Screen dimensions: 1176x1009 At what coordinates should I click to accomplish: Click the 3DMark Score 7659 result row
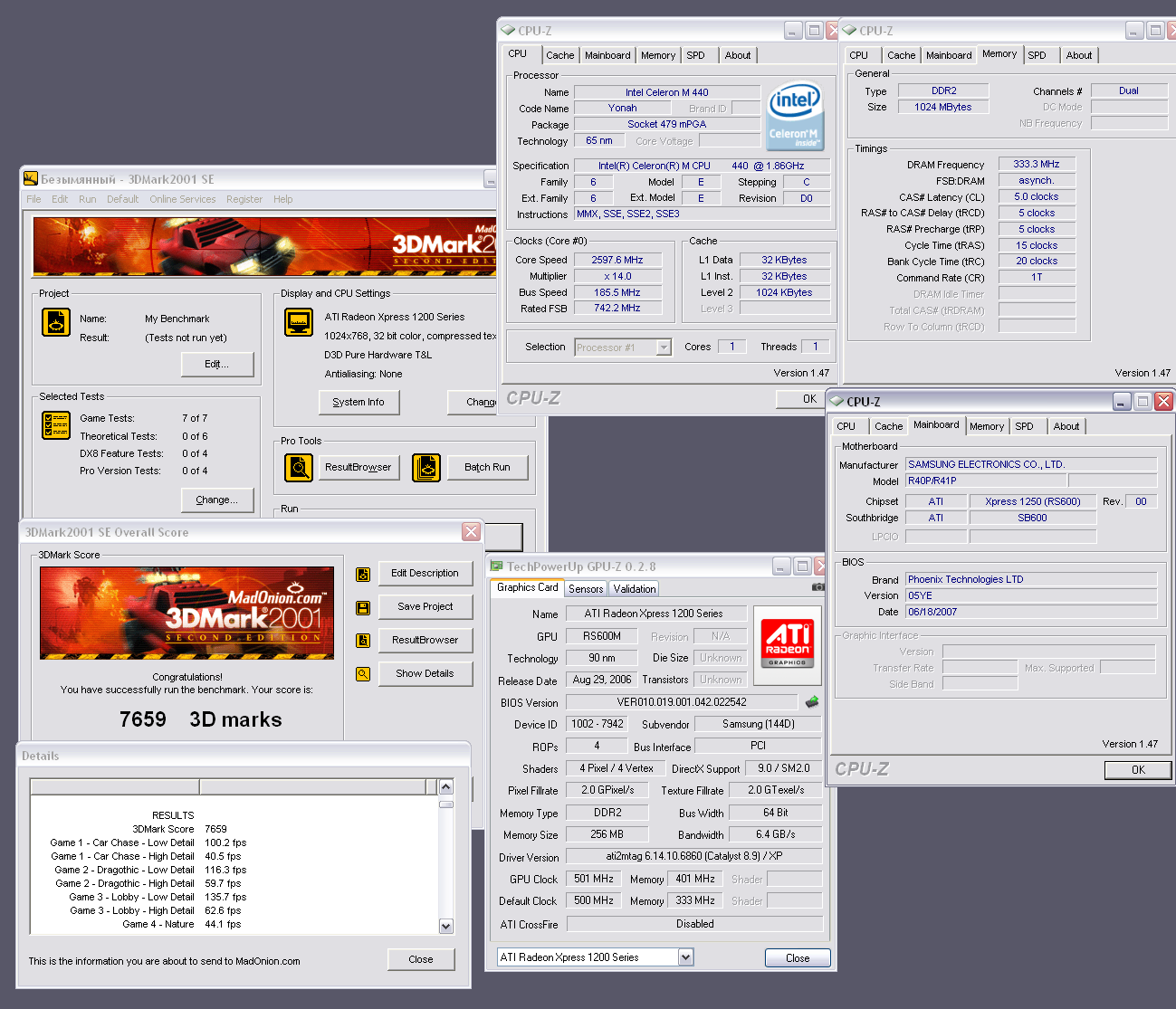click(x=234, y=829)
